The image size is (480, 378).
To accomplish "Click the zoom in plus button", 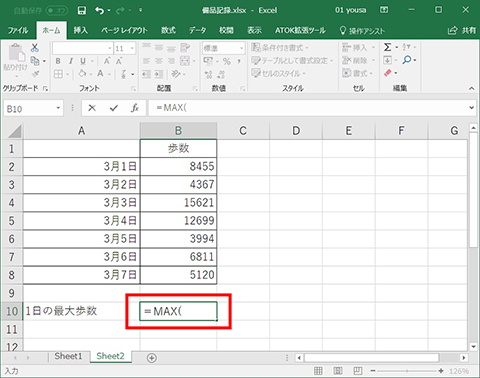I will tap(441, 371).
